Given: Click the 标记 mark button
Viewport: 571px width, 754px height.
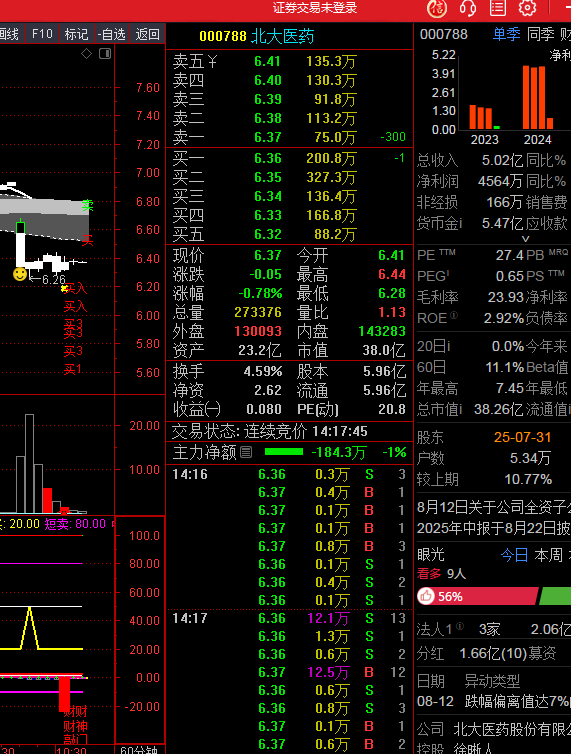Looking at the screenshot, I should 76,34.
